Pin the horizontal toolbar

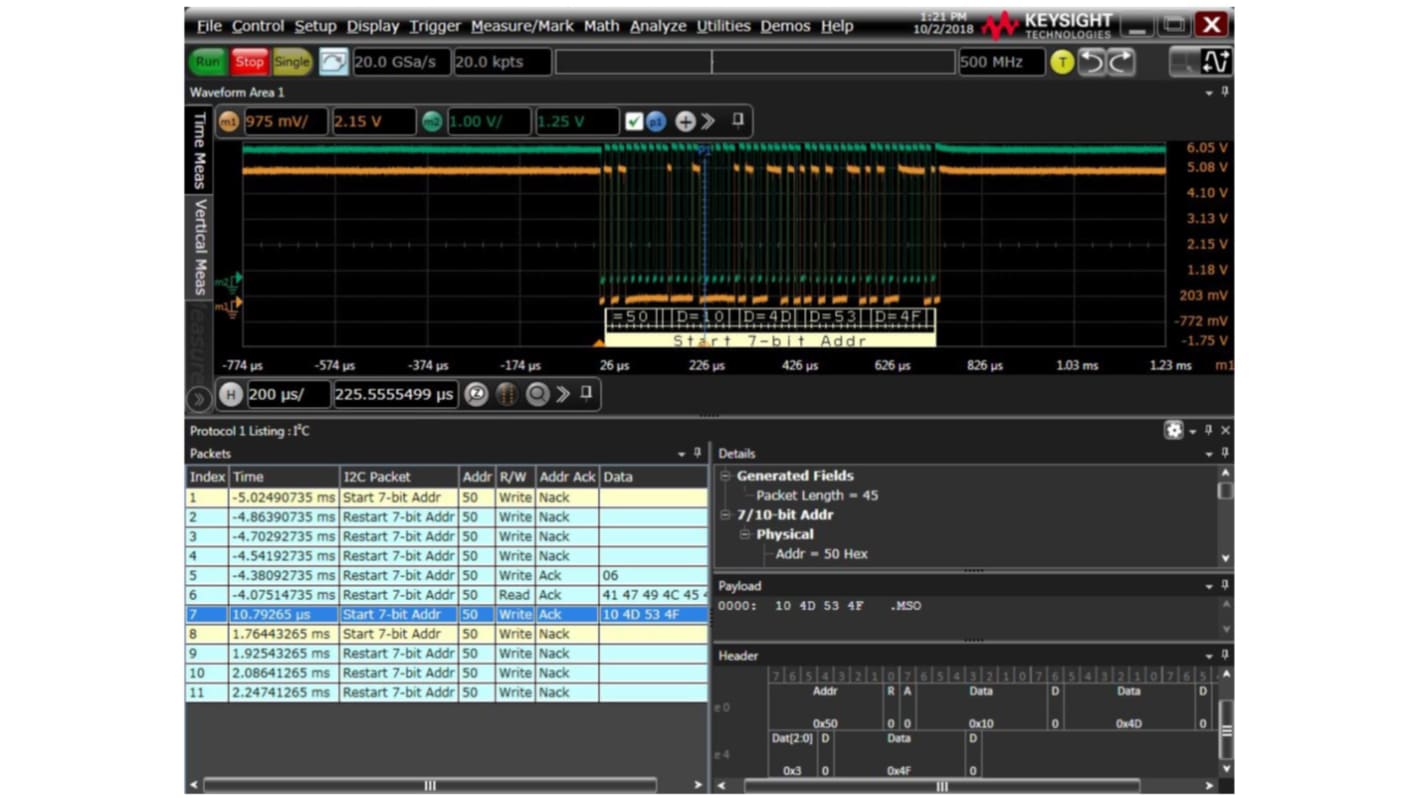coord(586,393)
